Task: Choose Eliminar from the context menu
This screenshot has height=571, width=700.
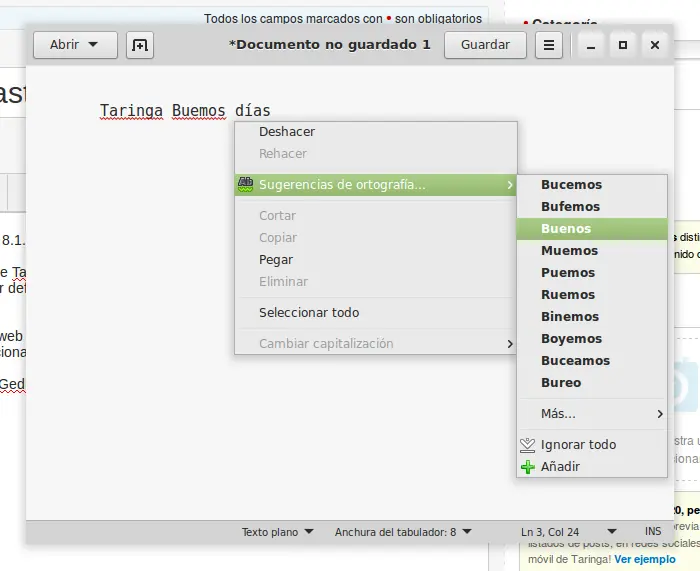Action: 375,282
